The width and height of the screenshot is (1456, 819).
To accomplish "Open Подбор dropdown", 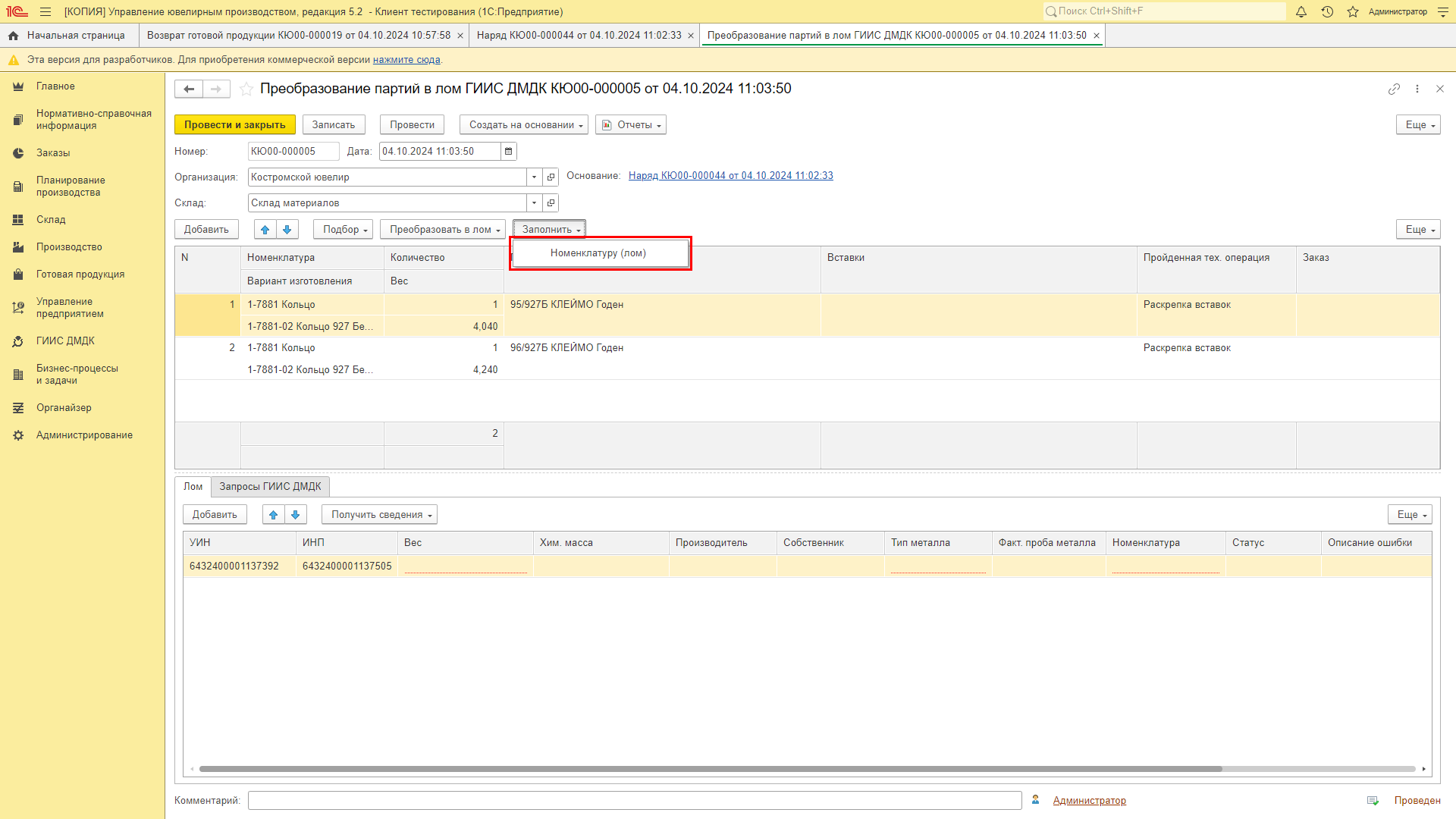I will (x=344, y=230).
